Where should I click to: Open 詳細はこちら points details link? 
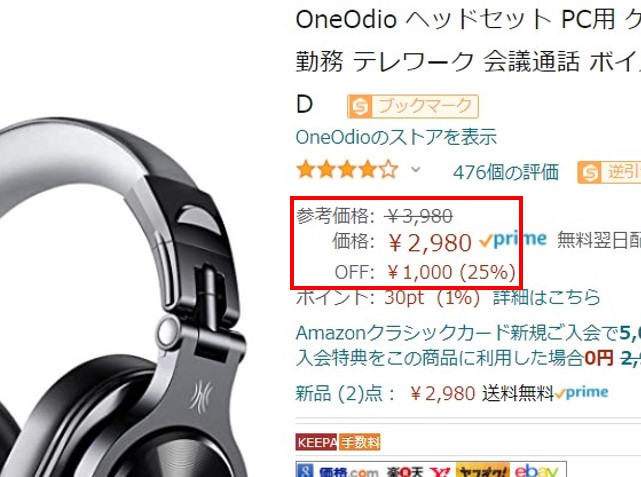tap(547, 297)
